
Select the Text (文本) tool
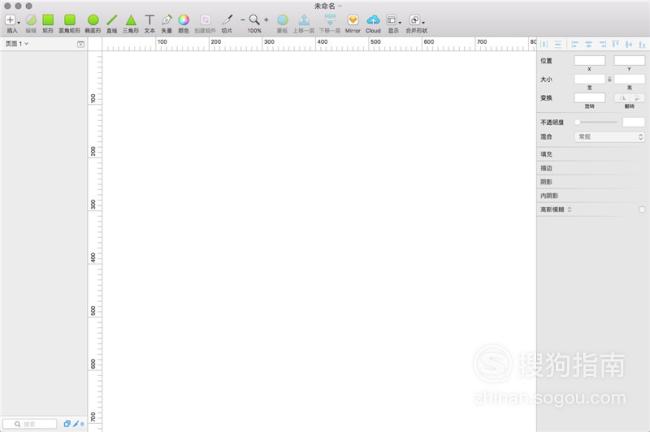(x=150, y=20)
